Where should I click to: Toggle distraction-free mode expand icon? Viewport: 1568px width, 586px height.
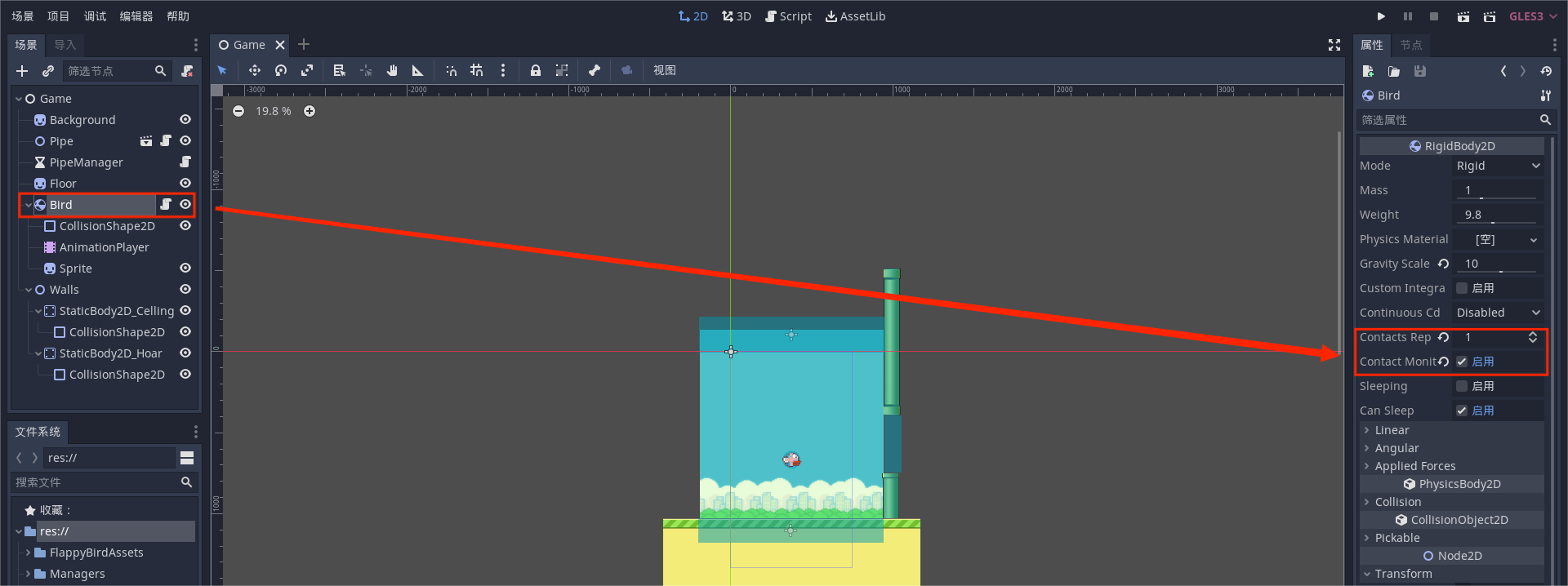1334,45
